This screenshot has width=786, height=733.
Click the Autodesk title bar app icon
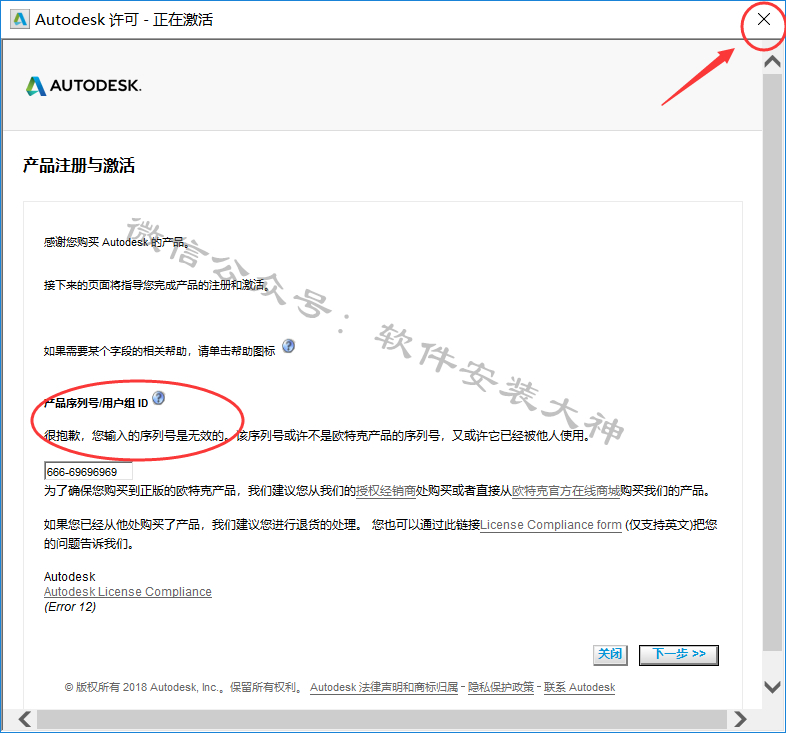pyautogui.click(x=20, y=20)
